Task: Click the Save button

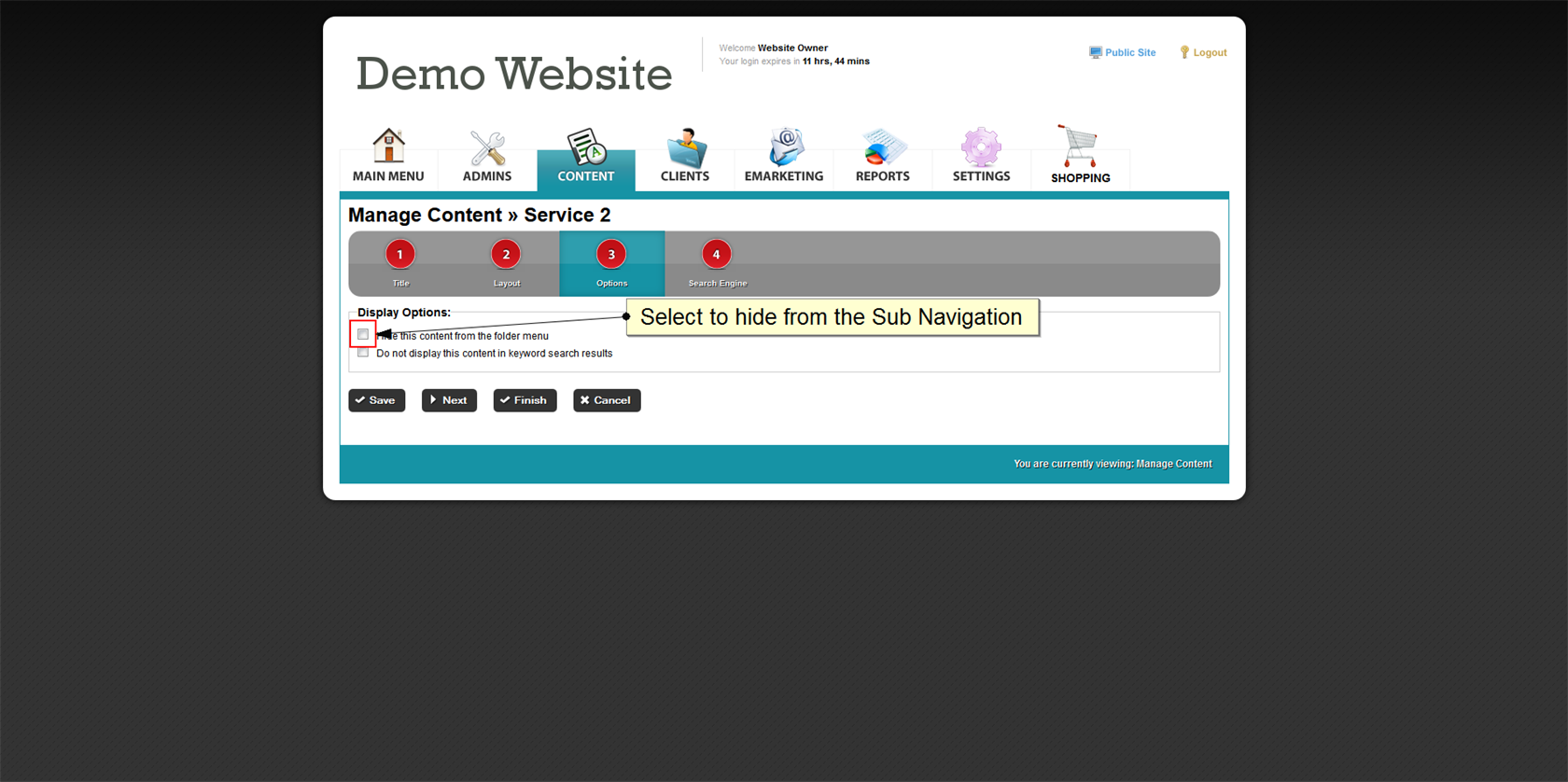Action: pyautogui.click(x=377, y=400)
